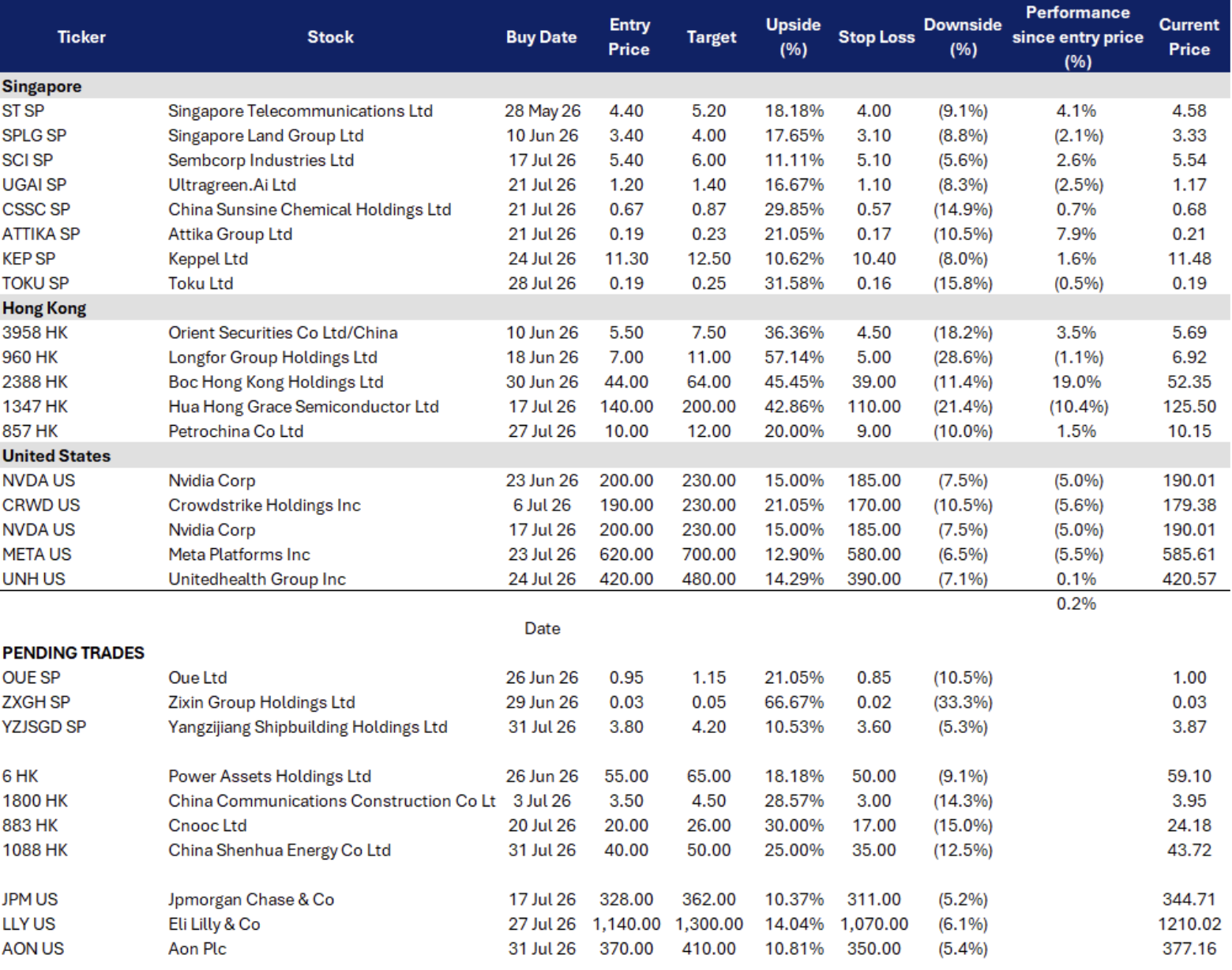Click the Stock column header
This screenshot has height=970, width=1232.
tap(330, 37)
